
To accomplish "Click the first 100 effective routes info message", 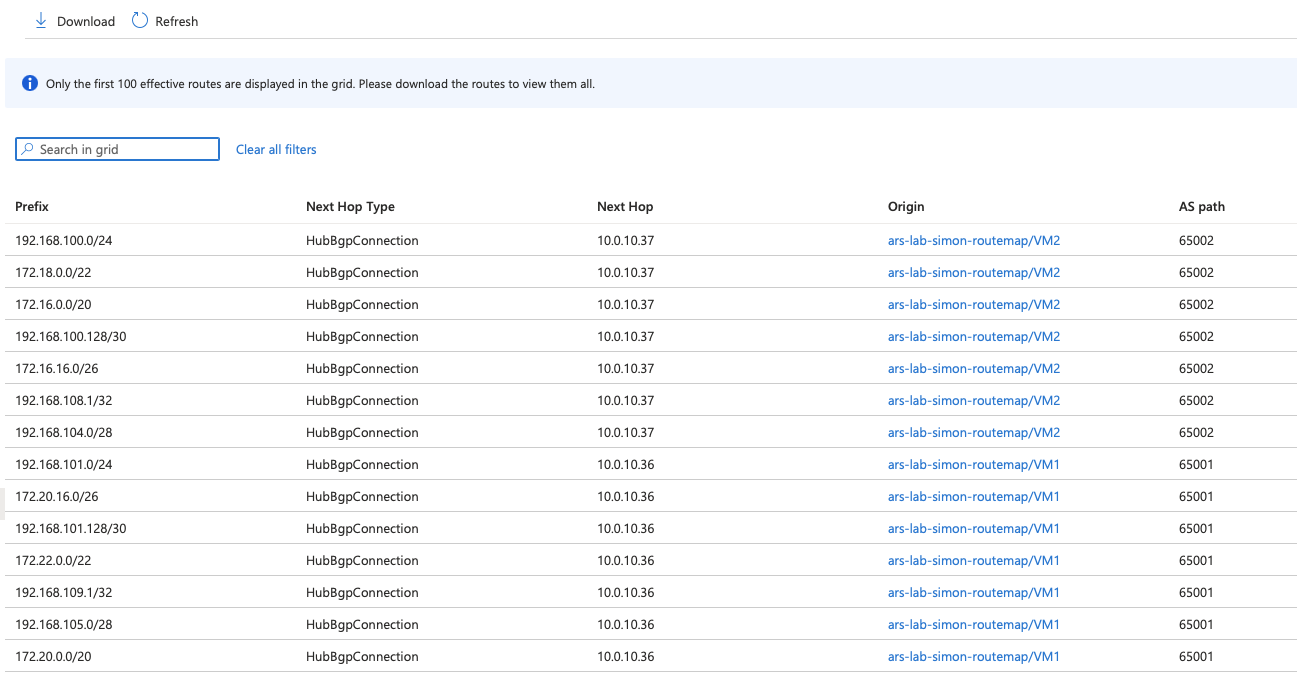I will click(320, 84).
